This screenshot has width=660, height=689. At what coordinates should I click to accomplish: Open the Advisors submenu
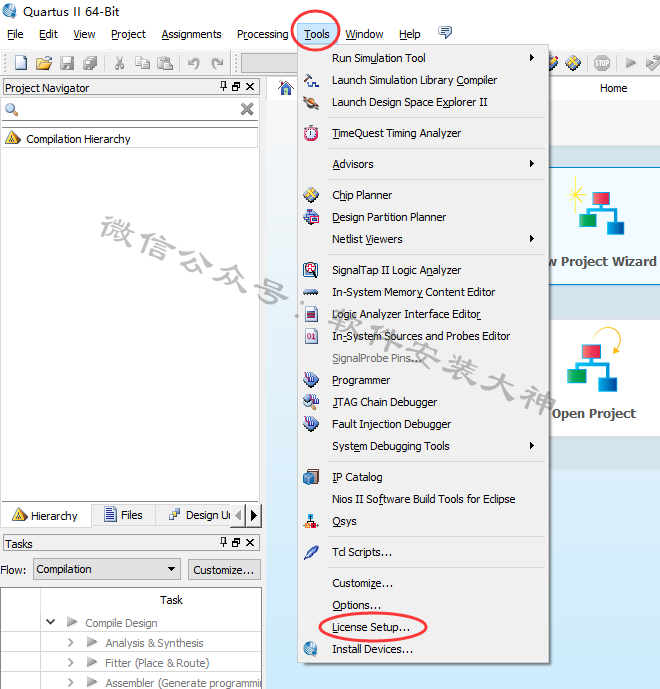423,164
